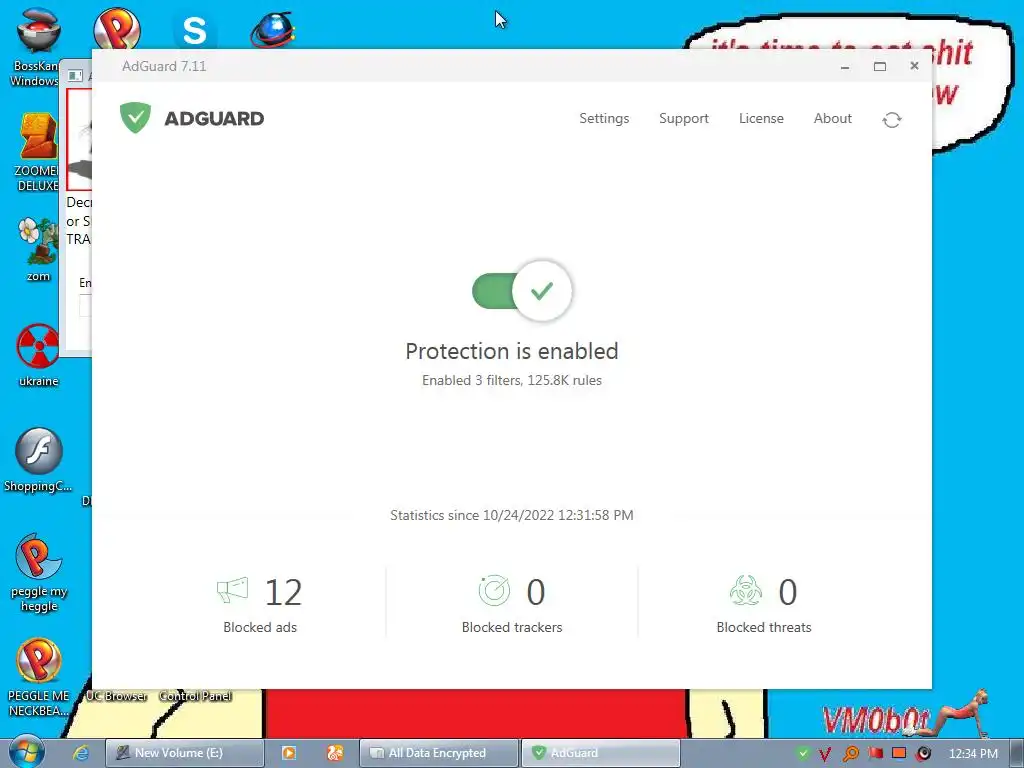Click the refresh filters update icon
The height and width of the screenshot is (768, 1024).
892,120
